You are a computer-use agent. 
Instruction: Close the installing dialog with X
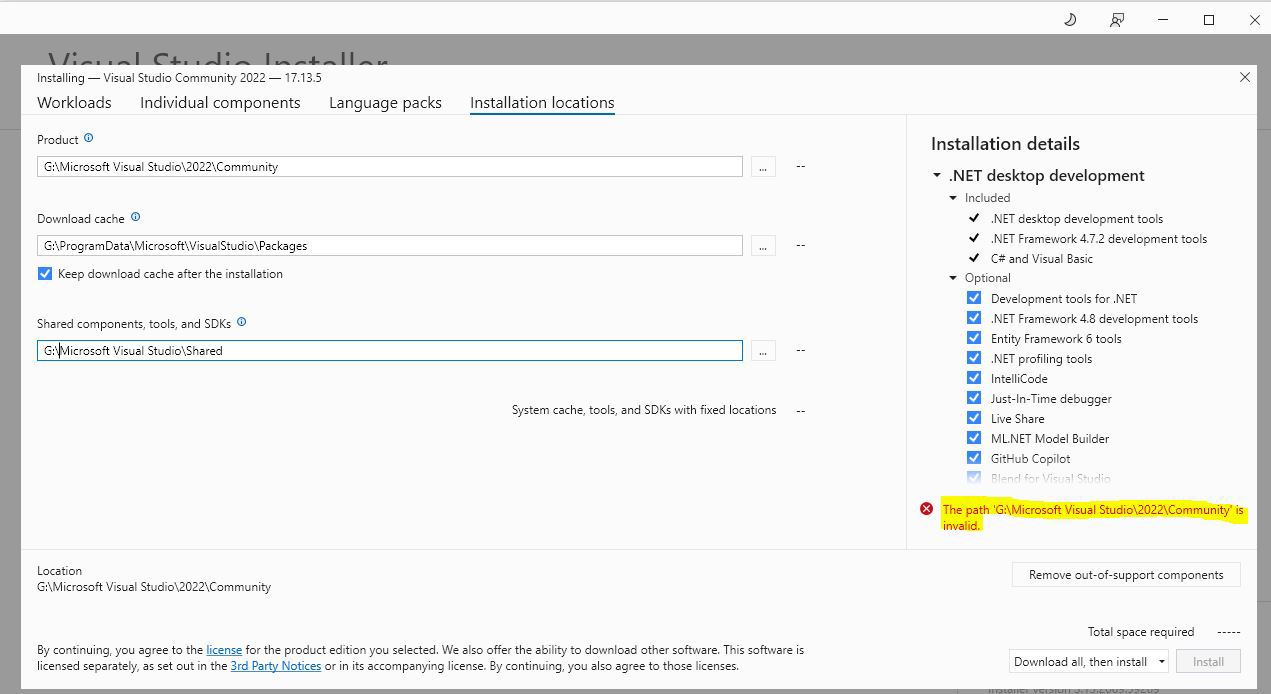[1245, 77]
